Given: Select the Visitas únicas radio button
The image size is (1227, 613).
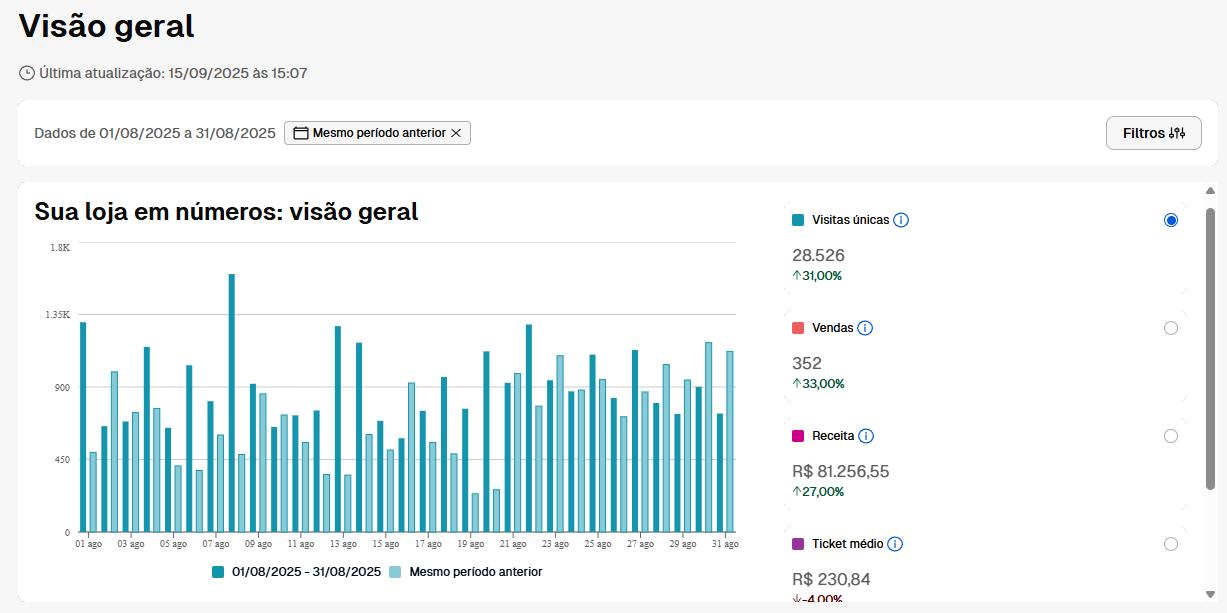Looking at the screenshot, I should 1171,220.
